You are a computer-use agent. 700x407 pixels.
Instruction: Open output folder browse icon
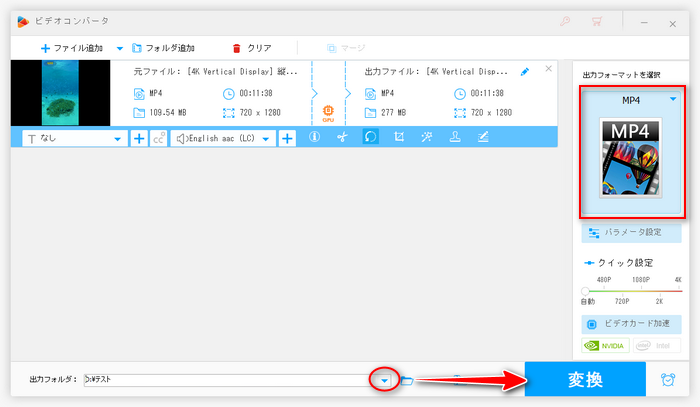[x=407, y=381]
